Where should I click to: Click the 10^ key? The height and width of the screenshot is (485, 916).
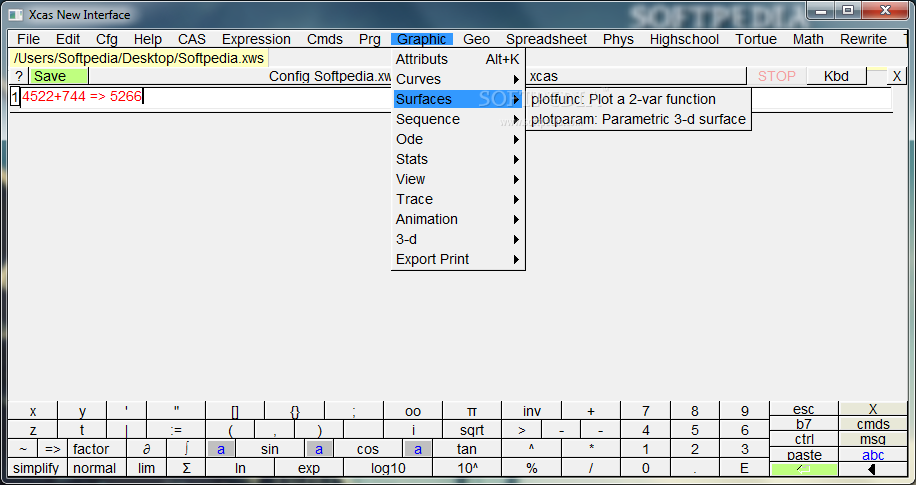click(x=467, y=468)
